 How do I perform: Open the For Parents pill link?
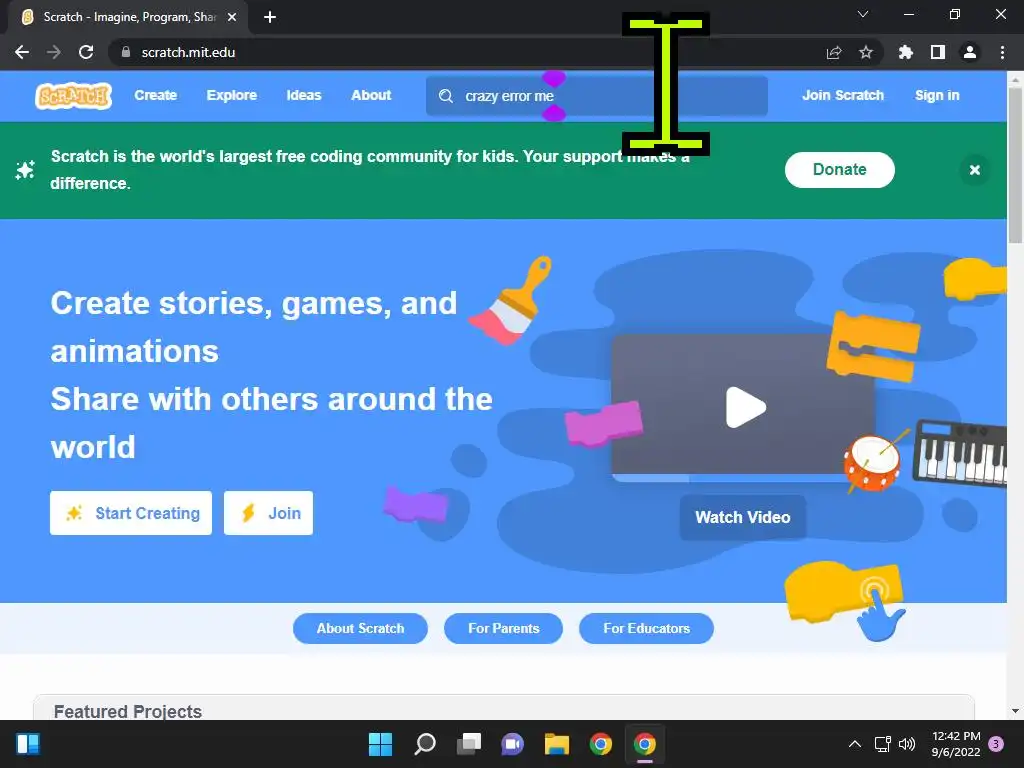[504, 628]
